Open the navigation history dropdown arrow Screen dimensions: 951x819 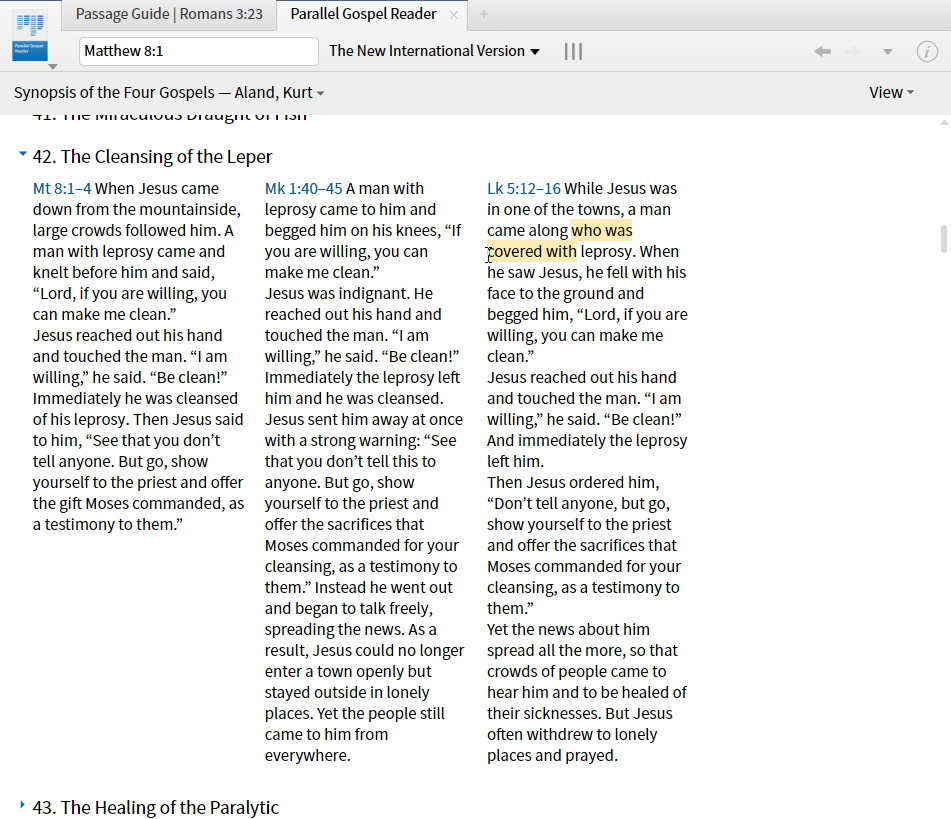(887, 52)
